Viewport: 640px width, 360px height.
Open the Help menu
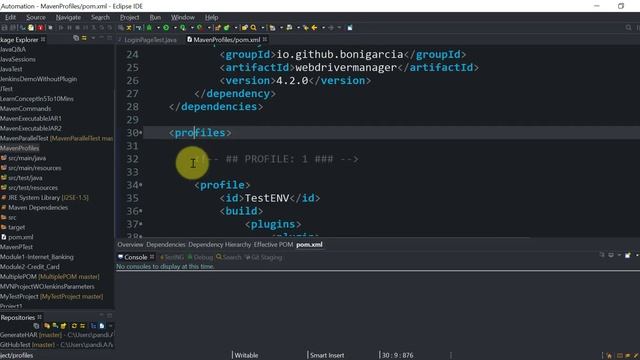211,17
